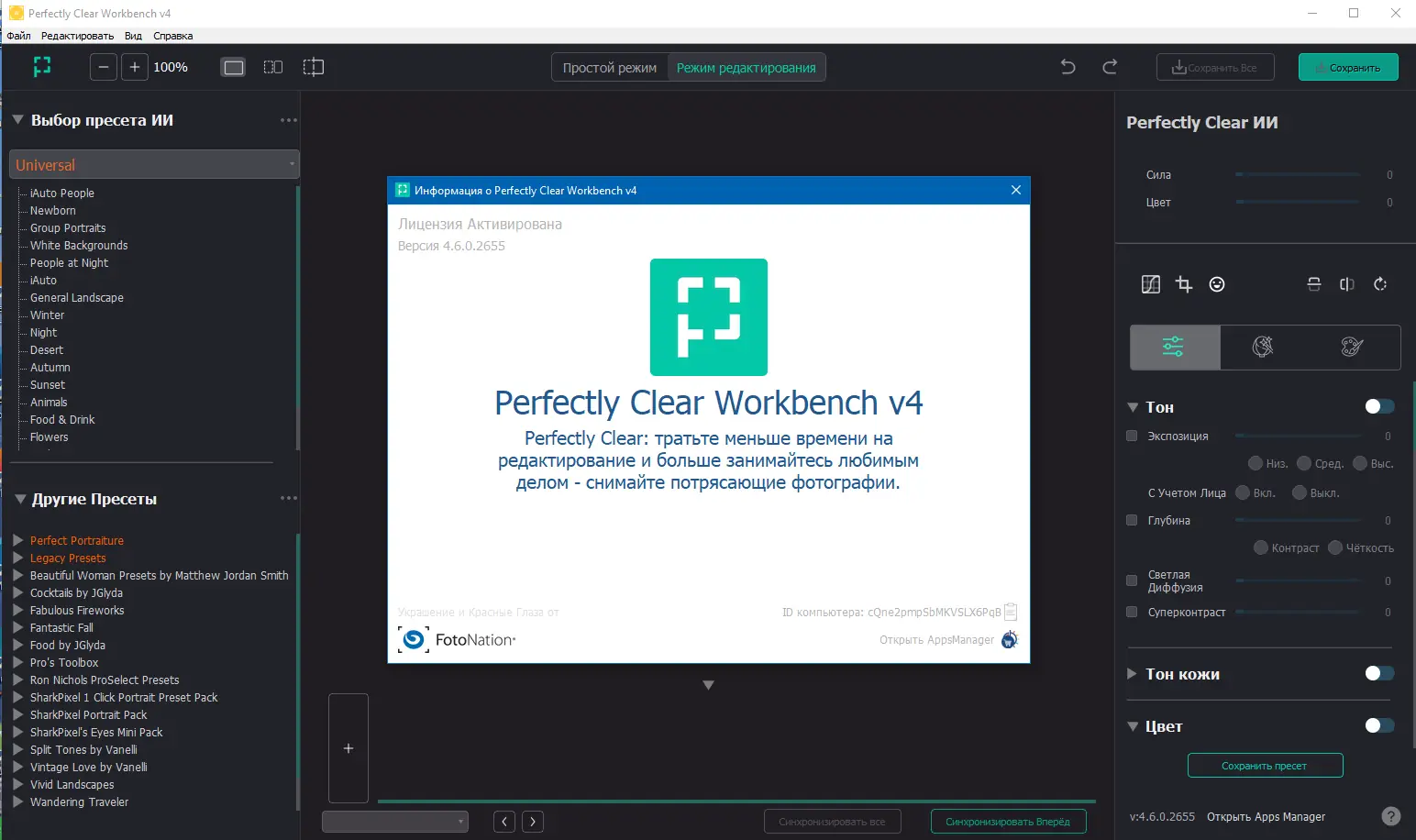This screenshot has height=840, width=1416.
Task: Open the Universal preset group dropdown
Action: pyautogui.click(x=154, y=164)
